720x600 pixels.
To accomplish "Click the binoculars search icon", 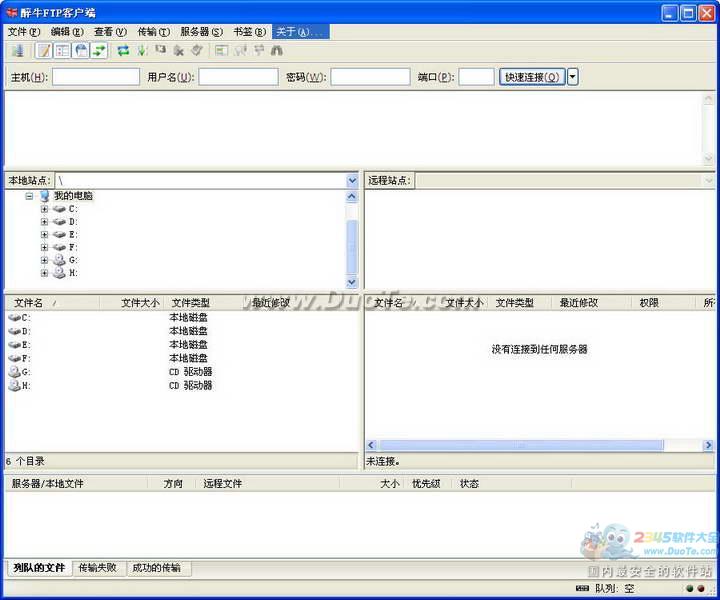I will pyautogui.click(x=277, y=50).
